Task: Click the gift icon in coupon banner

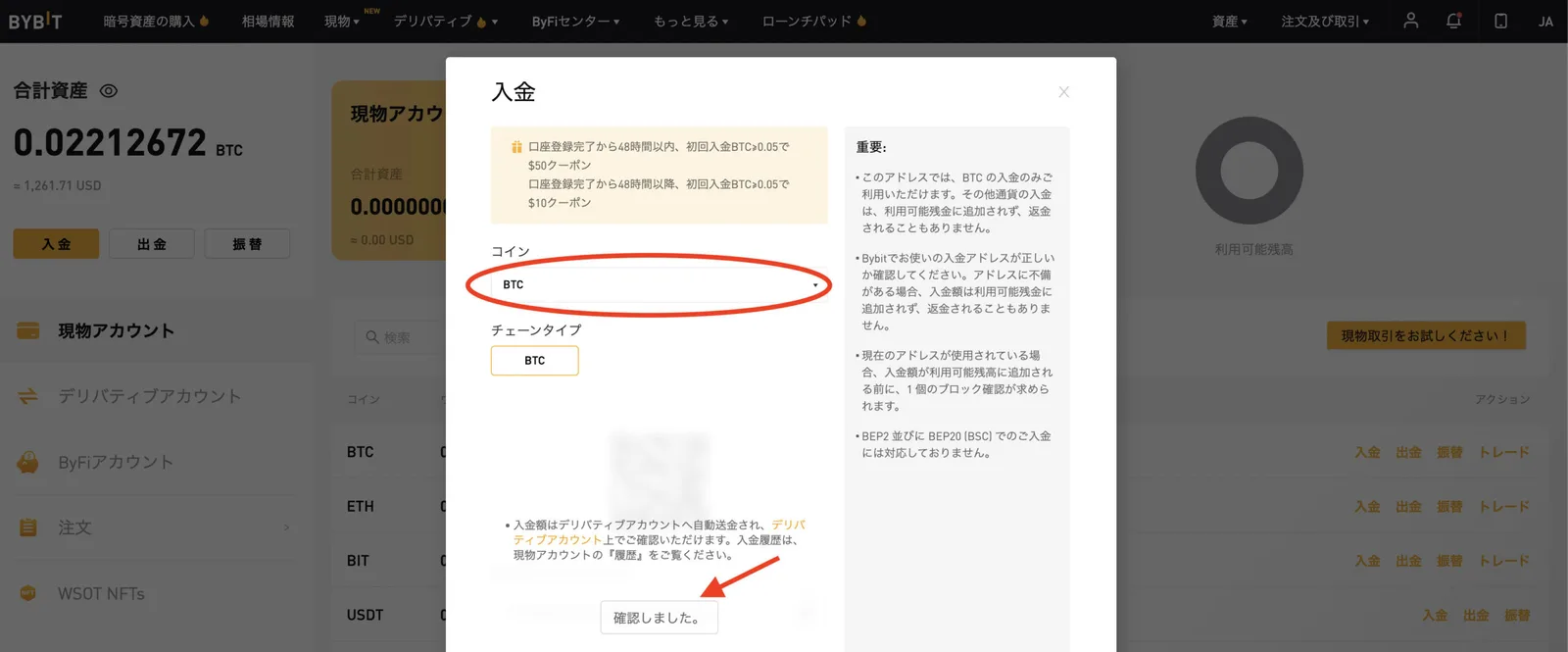Action: tap(516, 147)
